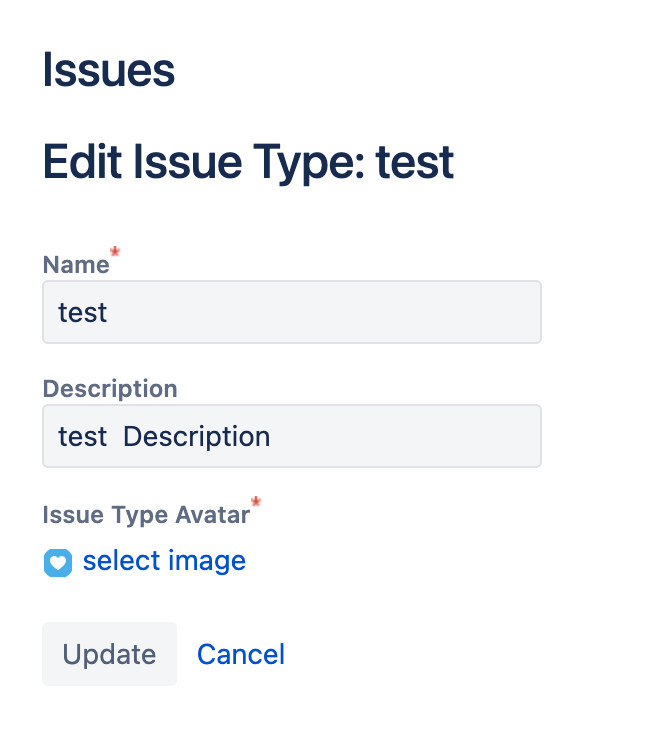The image size is (666, 754).
Task: Cancel editing the issue type
Action: point(241,654)
